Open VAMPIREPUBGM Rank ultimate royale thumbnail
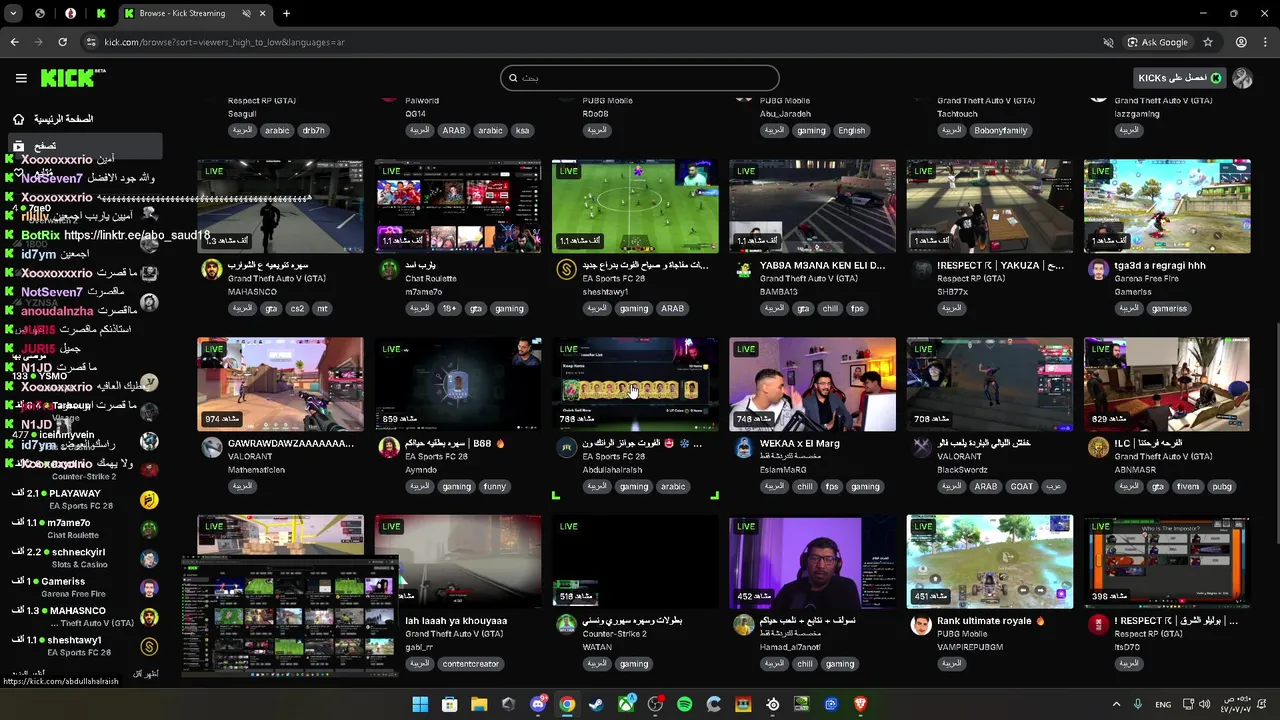The height and width of the screenshot is (720, 1280). pyautogui.click(x=990, y=561)
